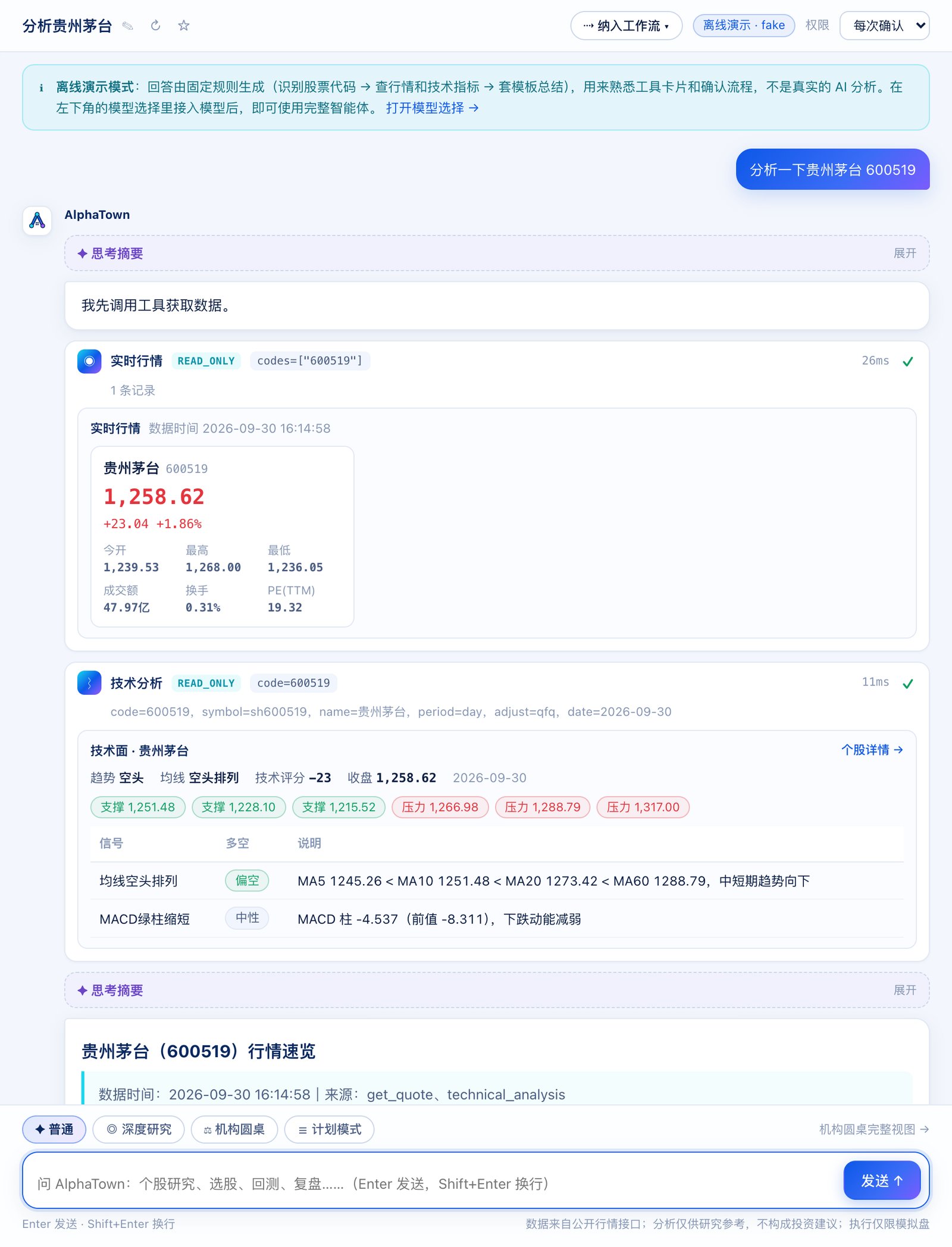Star this conversation as favorite
Viewport: 952px width, 1247px height.
pos(184,26)
